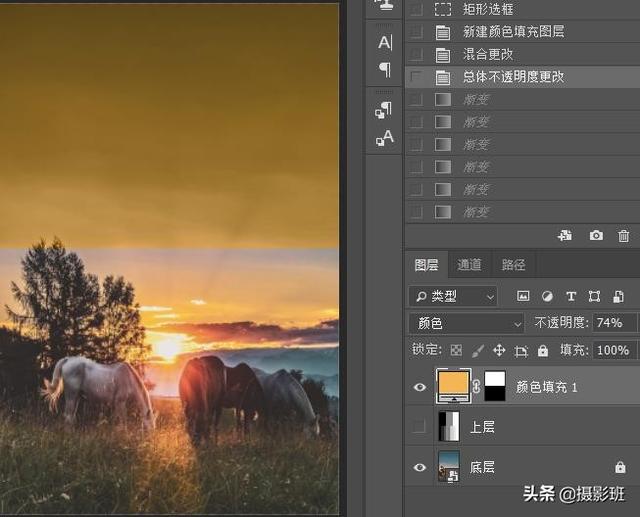Switch to the 图层 tab
The width and height of the screenshot is (640, 517).
coord(427,265)
